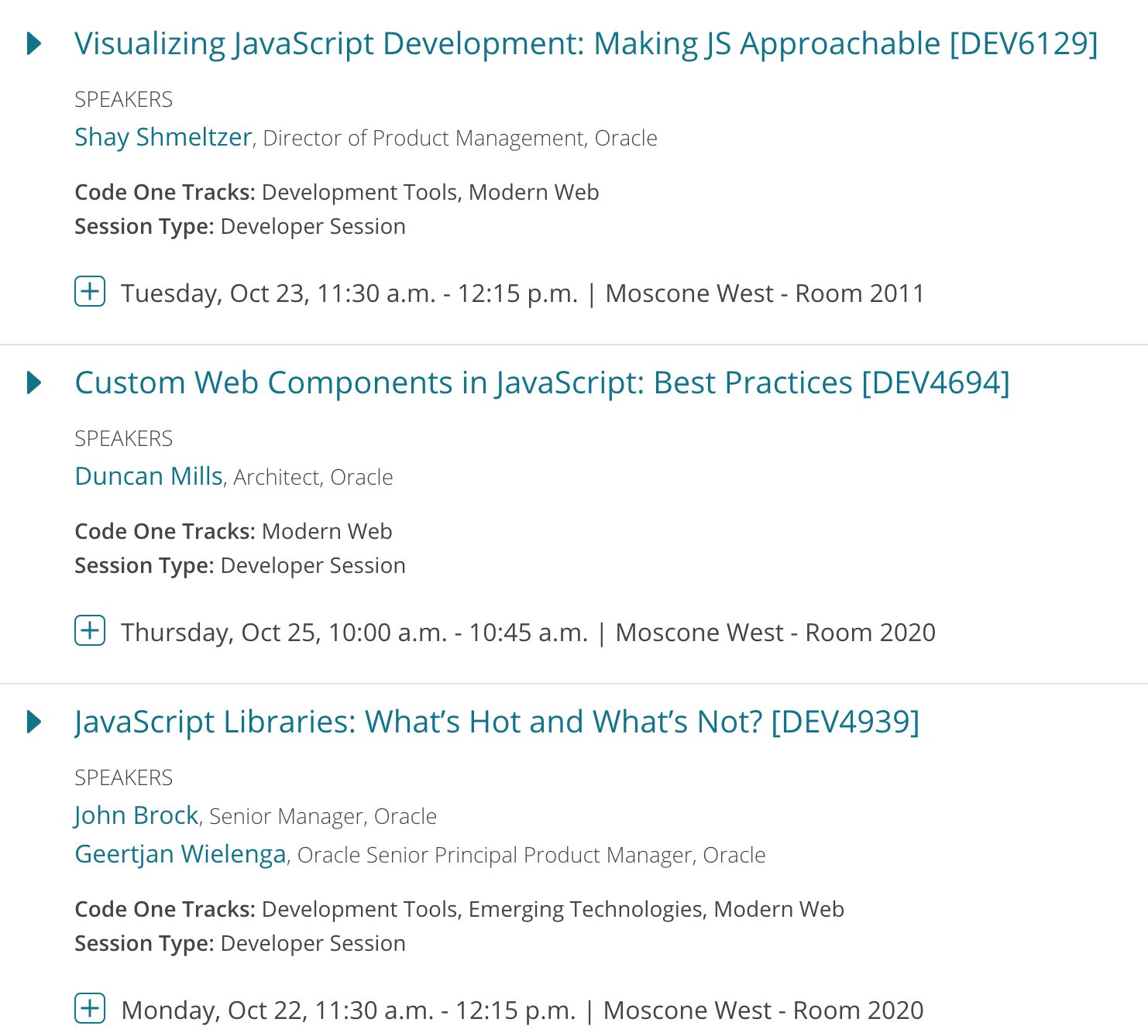The width and height of the screenshot is (1148, 1036).
Task: Open Custom Web Components in JavaScript [DEV4694] title
Action: tap(542, 383)
